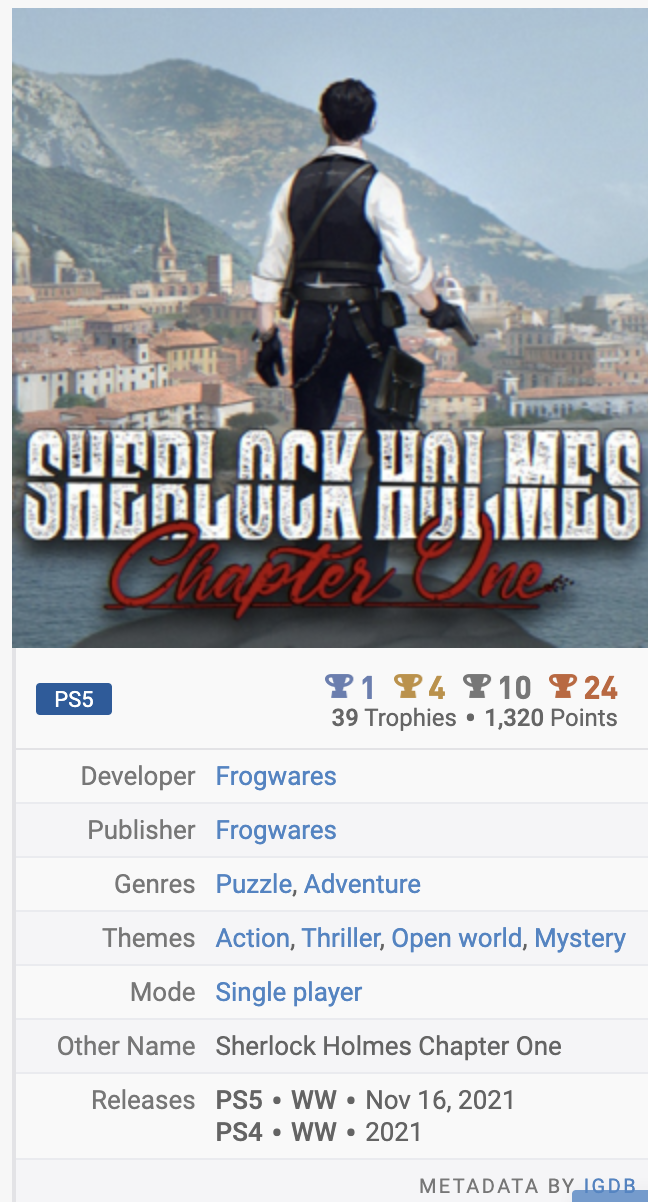Open the Single player mode link
The image size is (648, 1202).
(289, 992)
